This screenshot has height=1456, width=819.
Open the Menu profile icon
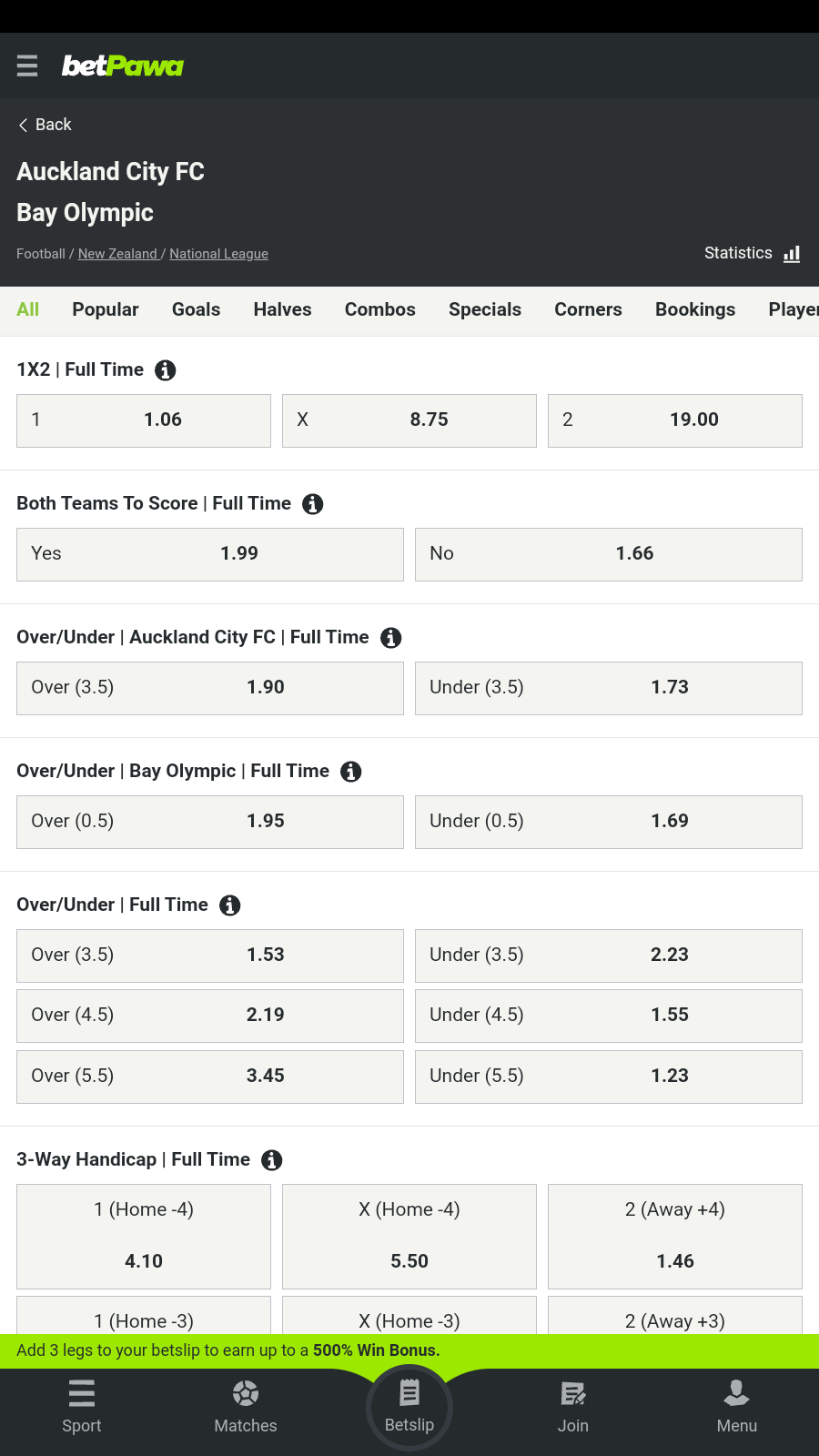[x=736, y=1393]
